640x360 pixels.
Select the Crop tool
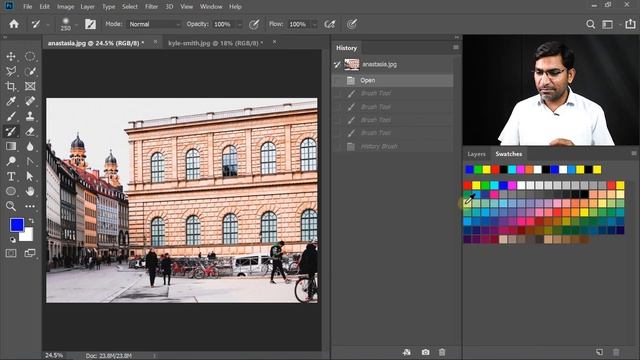[11, 86]
